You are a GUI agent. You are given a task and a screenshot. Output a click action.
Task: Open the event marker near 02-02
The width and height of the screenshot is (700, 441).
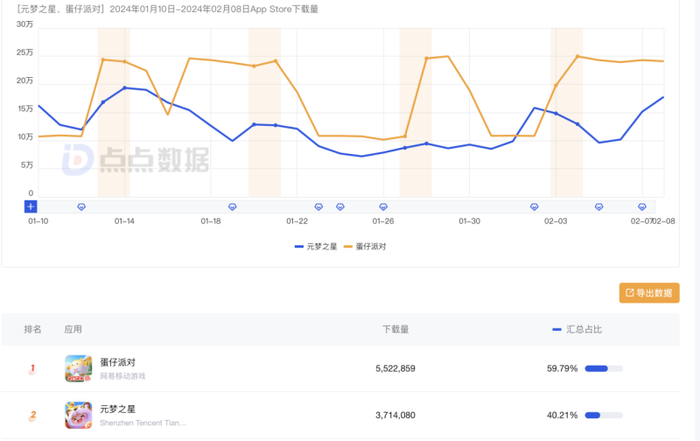click(x=534, y=207)
